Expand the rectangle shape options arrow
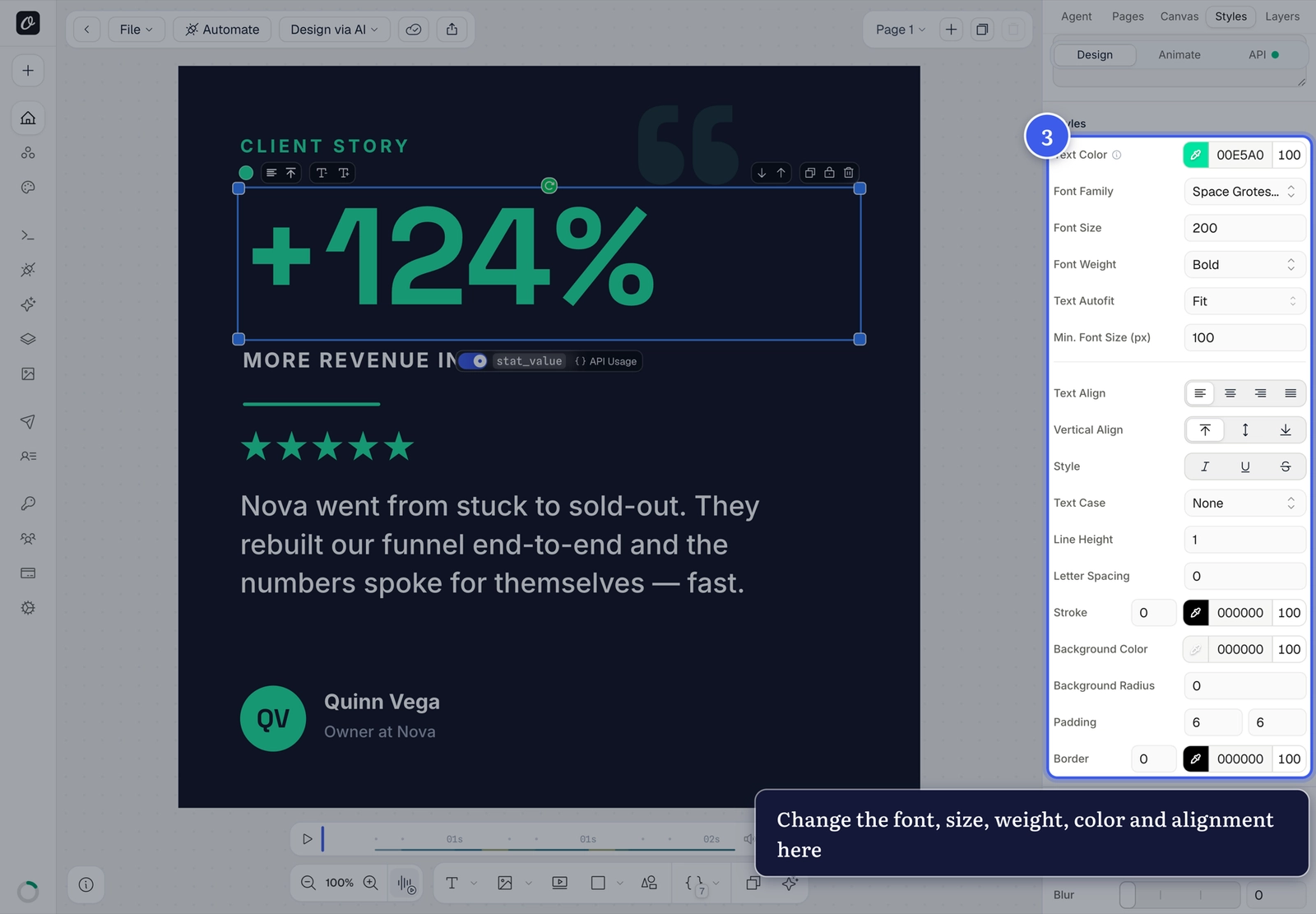 (620, 884)
